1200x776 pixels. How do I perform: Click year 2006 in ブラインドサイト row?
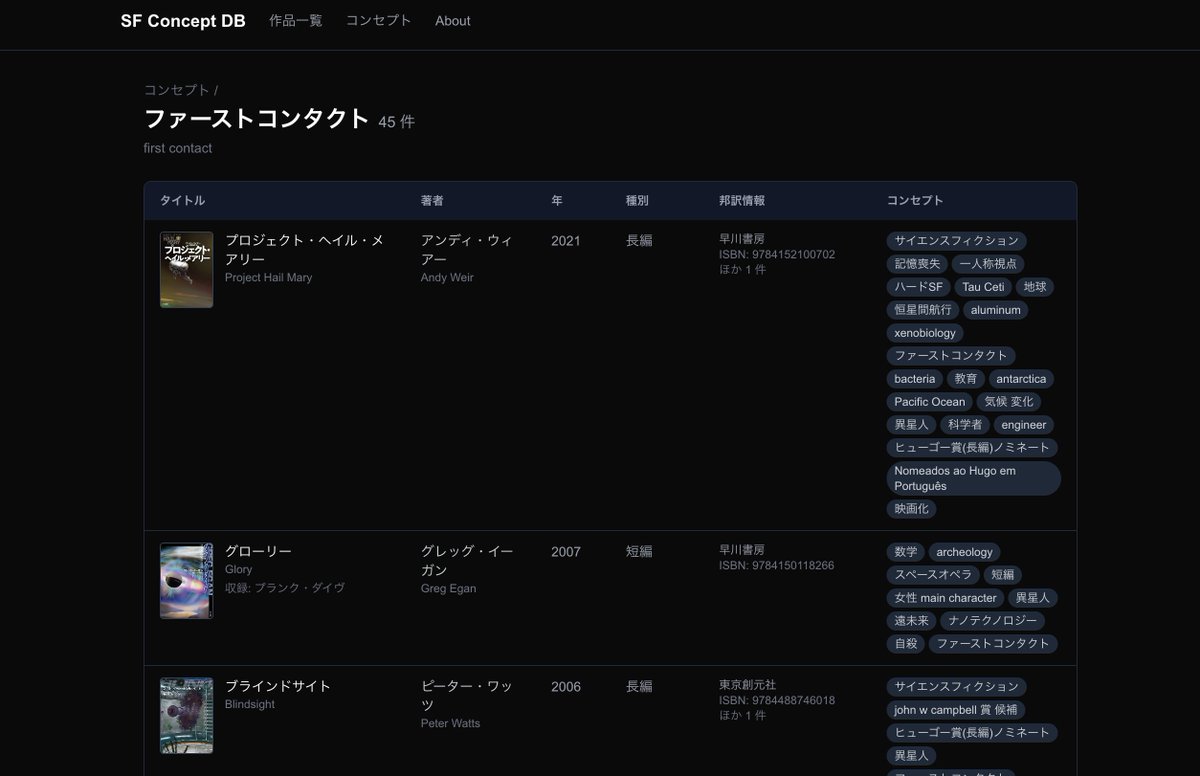[x=566, y=687]
